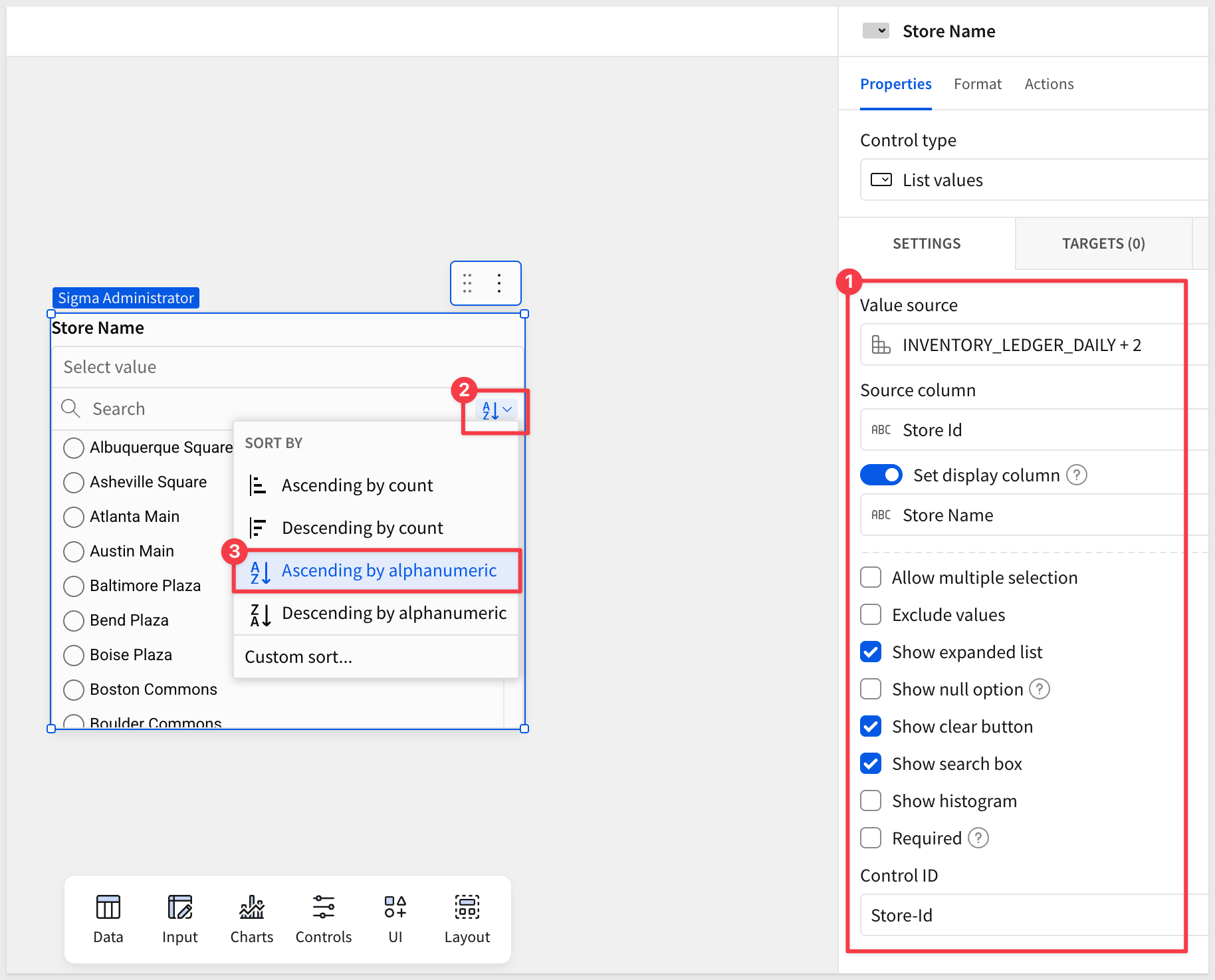
Task: Click the three-dot more options icon
Action: pyautogui.click(x=498, y=283)
